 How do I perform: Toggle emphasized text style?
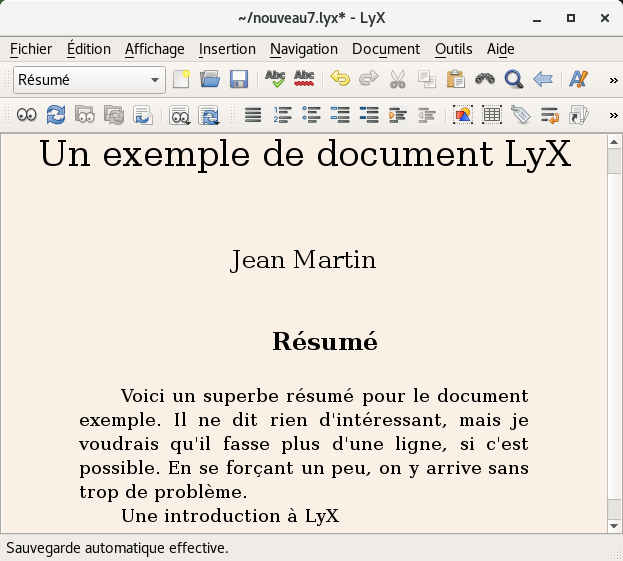[578, 79]
